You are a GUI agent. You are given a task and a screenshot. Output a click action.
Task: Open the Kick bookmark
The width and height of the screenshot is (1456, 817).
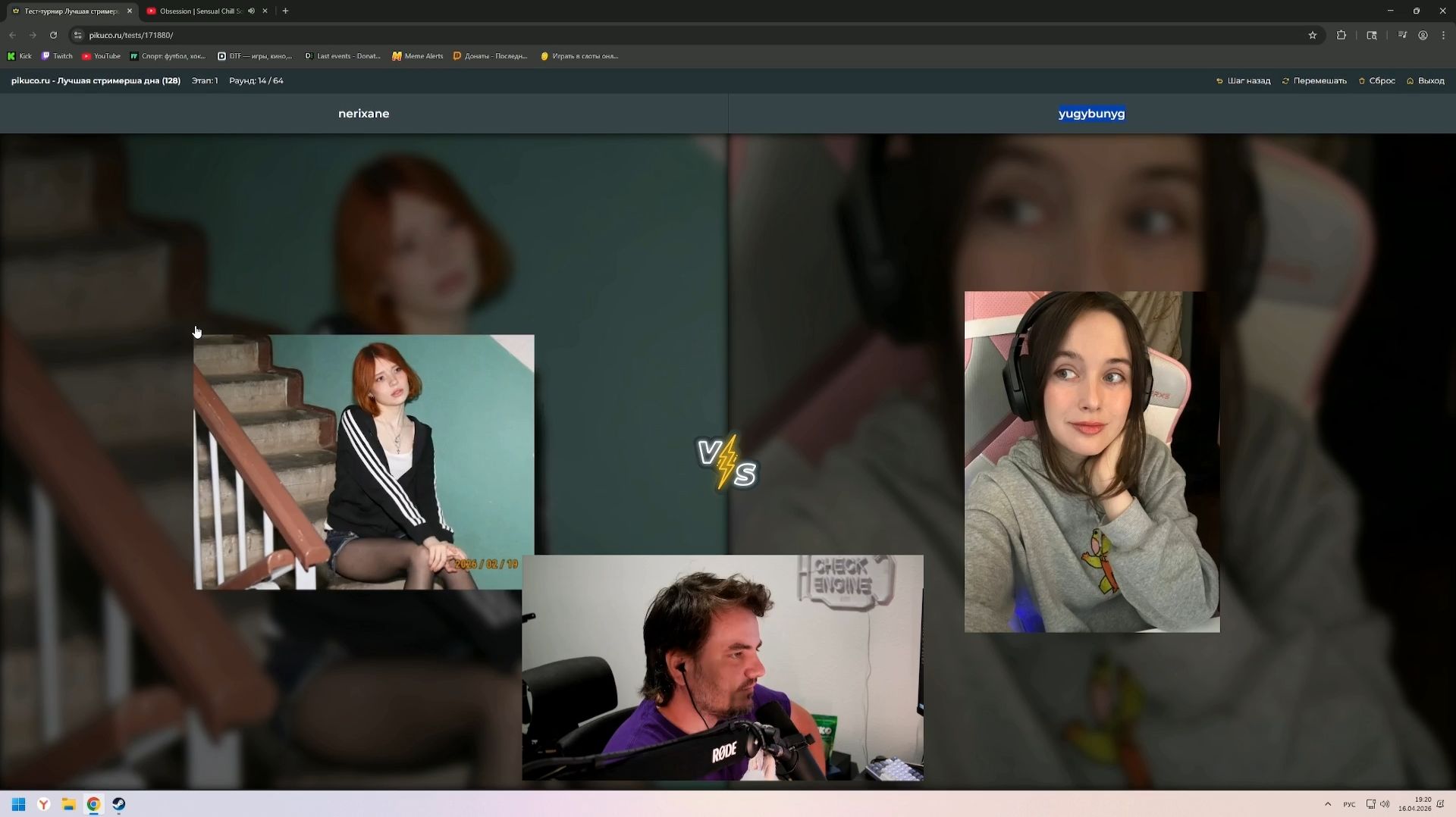click(20, 56)
